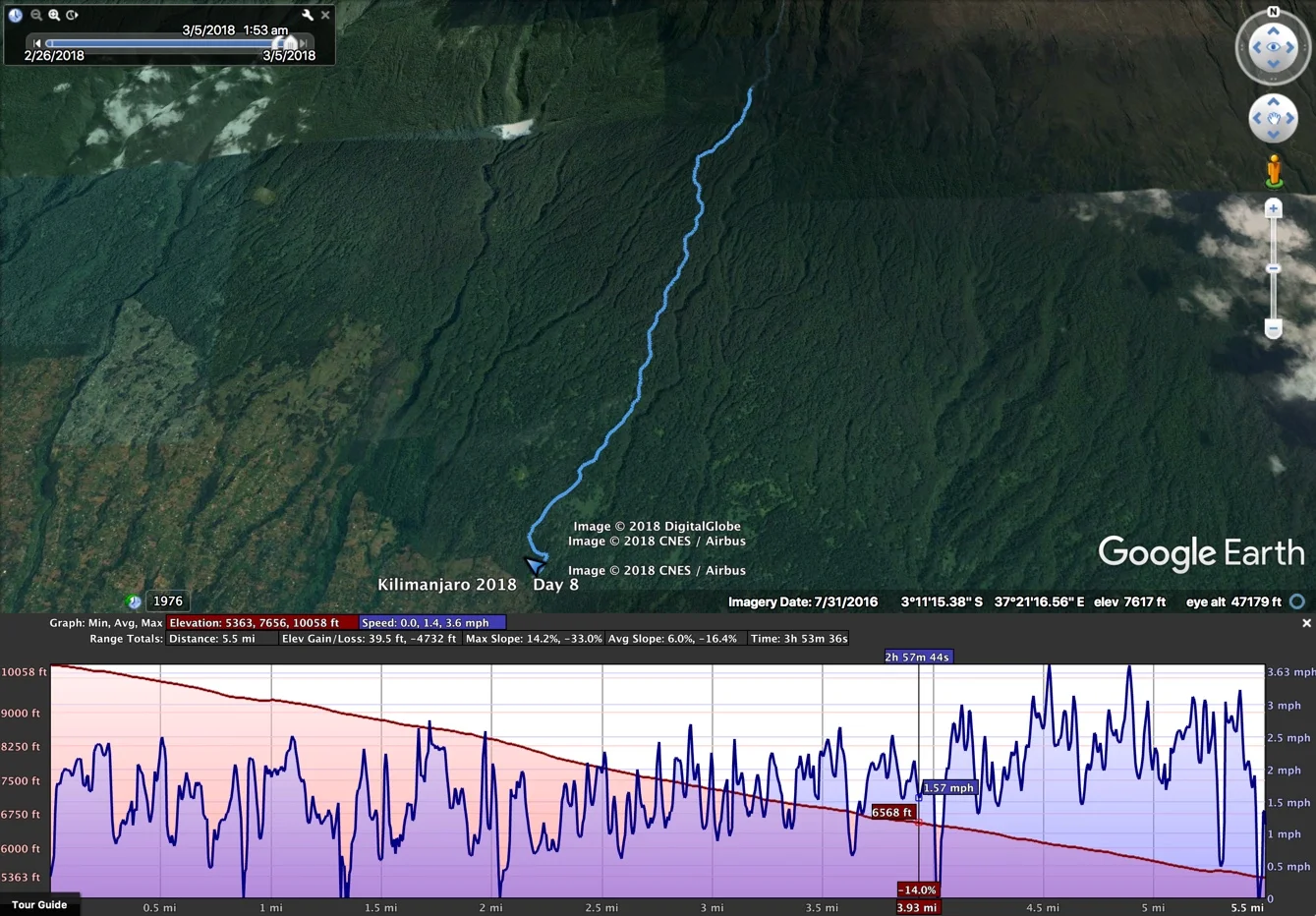The width and height of the screenshot is (1316, 916).
Task: Click the time slider start handle
Action: coord(277,43)
